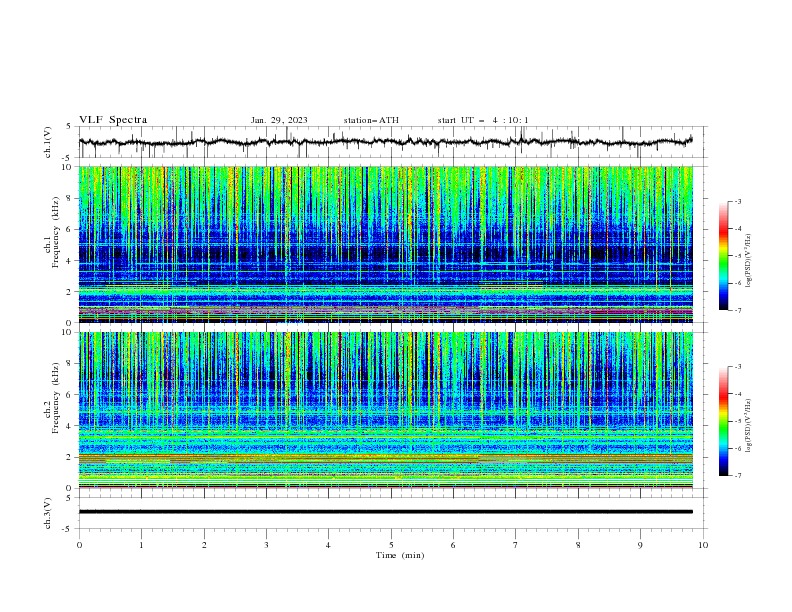The height and width of the screenshot is (612, 792).
Task: Click time axis tick label '7'
Action: click(516, 545)
